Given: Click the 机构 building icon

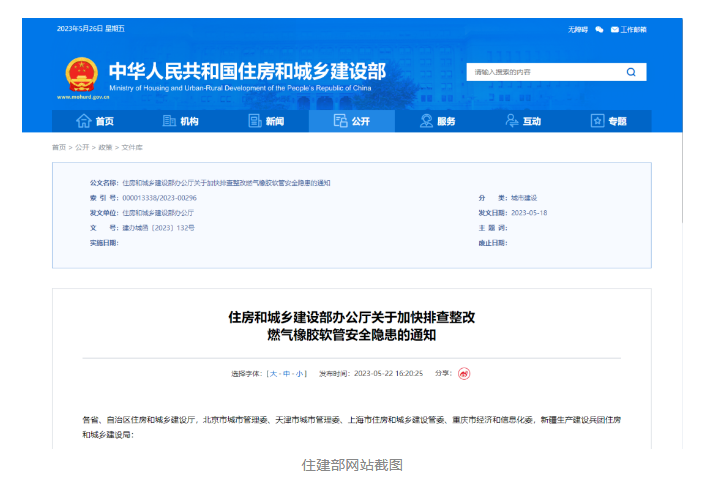Looking at the screenshot, I should [169, 121].
